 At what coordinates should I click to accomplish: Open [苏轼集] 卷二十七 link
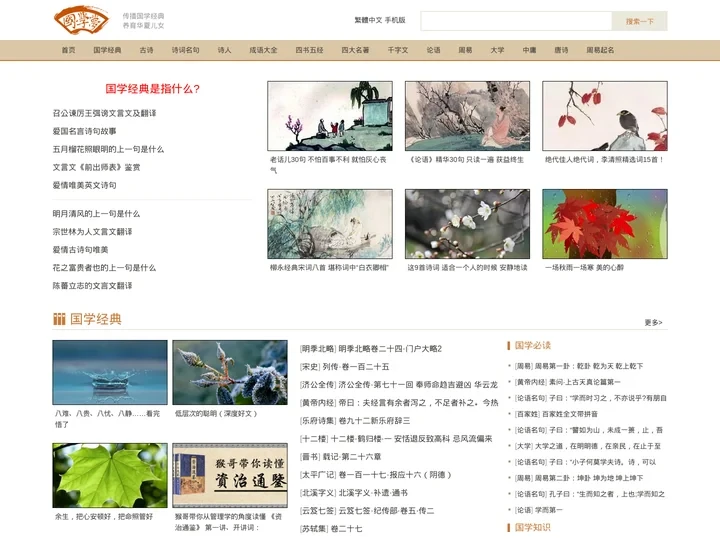(x=331, y=529)
